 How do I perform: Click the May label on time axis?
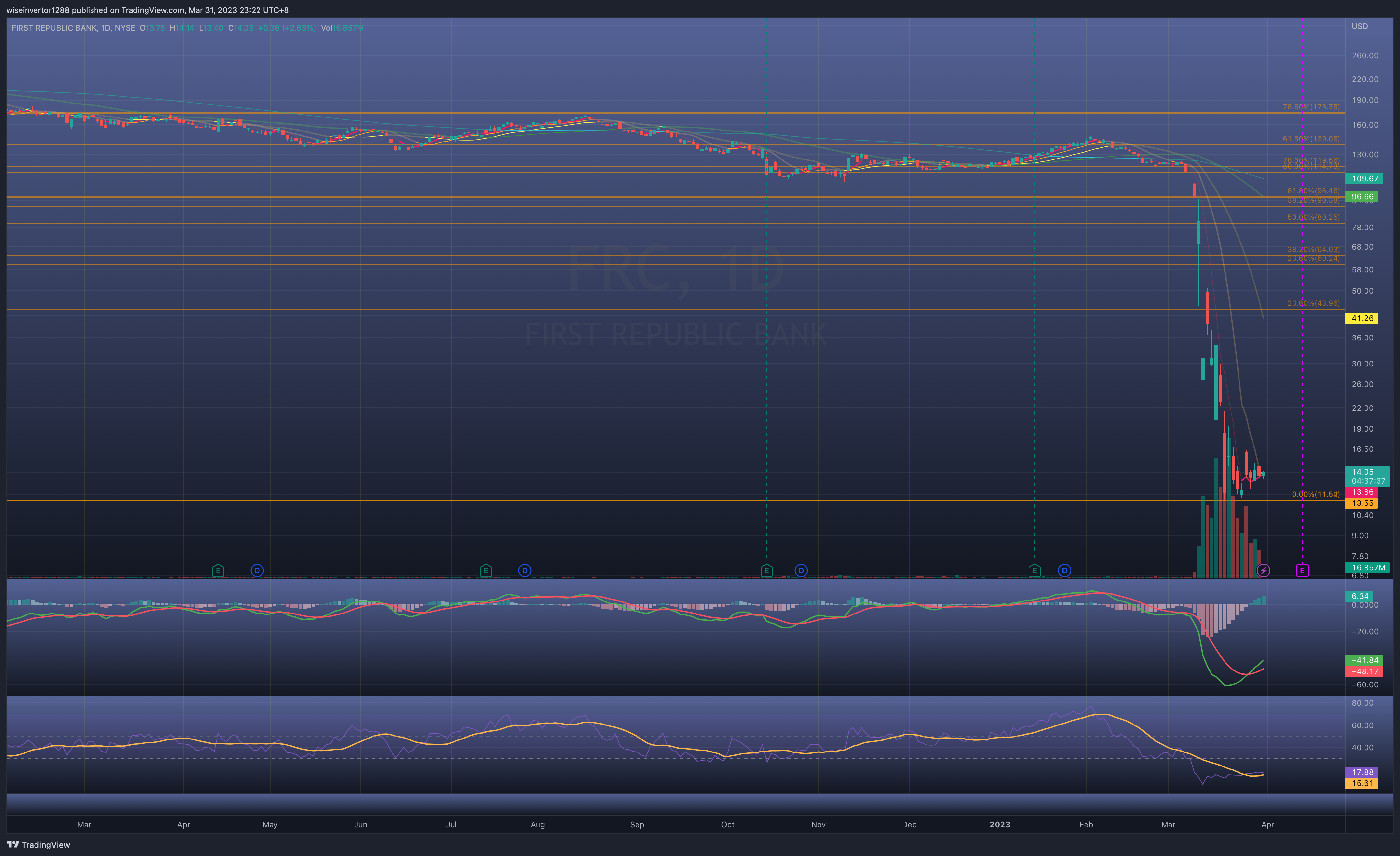point(270,824)
